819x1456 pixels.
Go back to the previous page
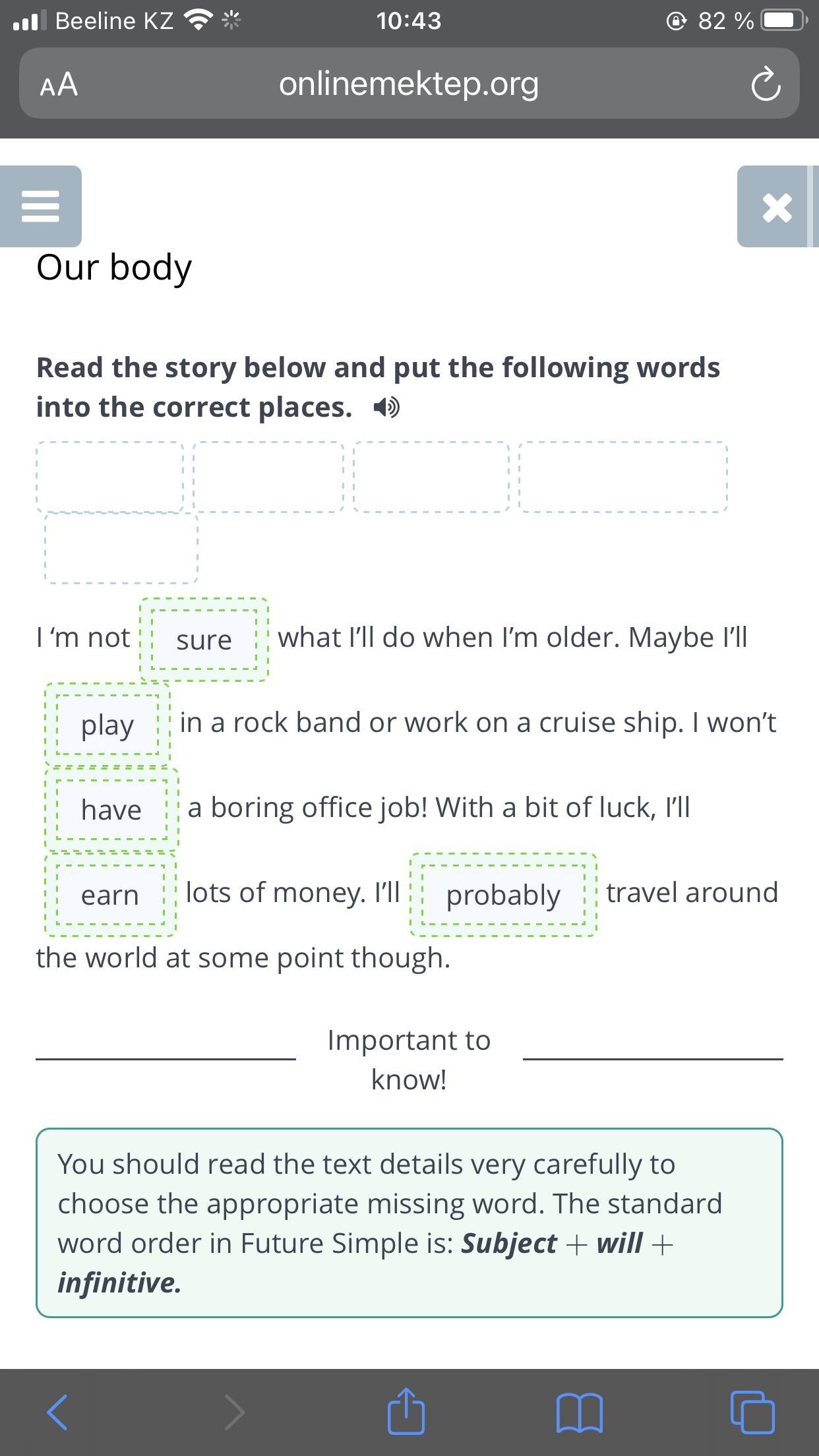57,1412
